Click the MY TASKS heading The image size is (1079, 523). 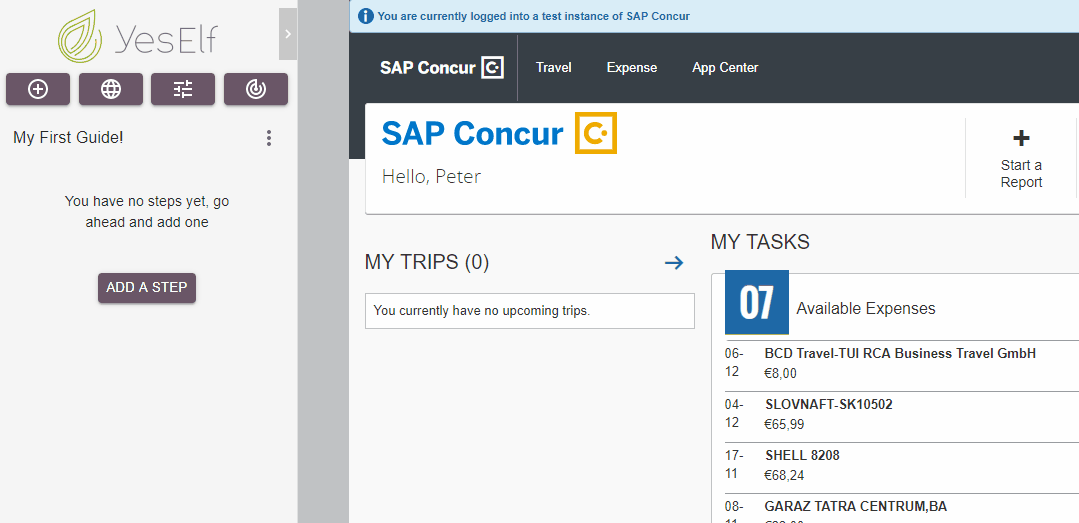(x=760, y=242)
